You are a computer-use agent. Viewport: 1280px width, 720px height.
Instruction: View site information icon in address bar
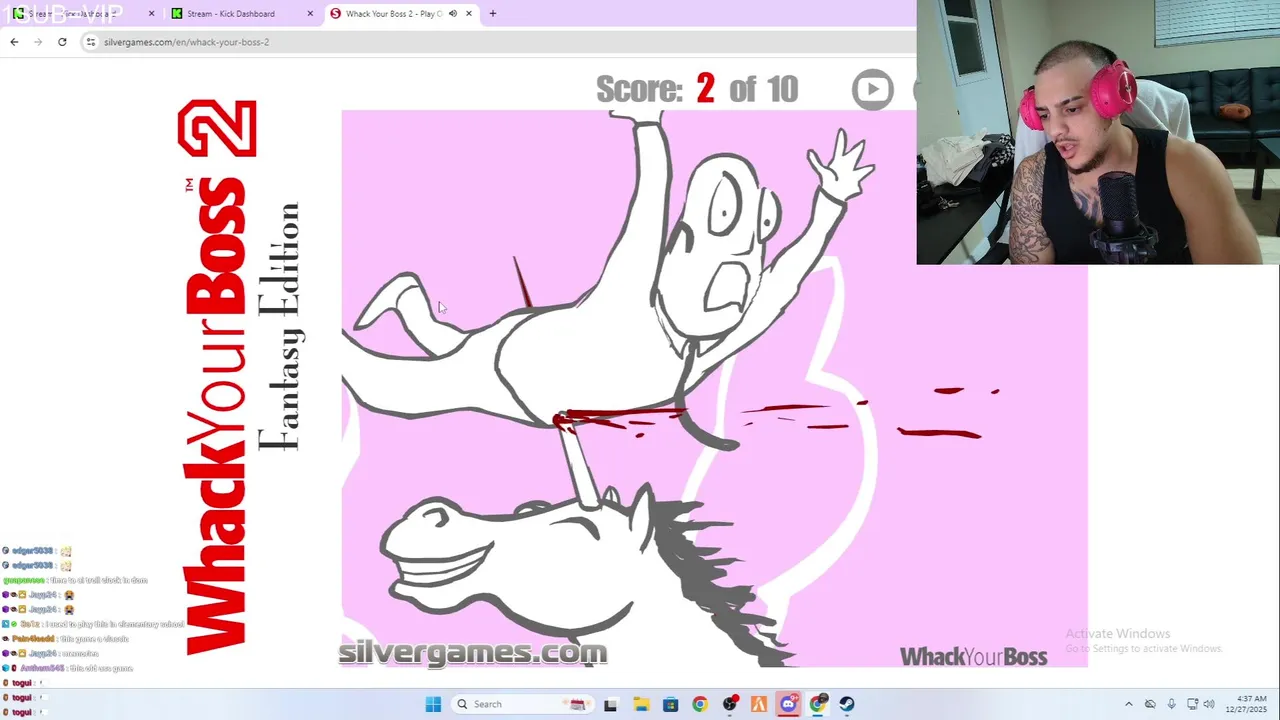pos(91,42)
